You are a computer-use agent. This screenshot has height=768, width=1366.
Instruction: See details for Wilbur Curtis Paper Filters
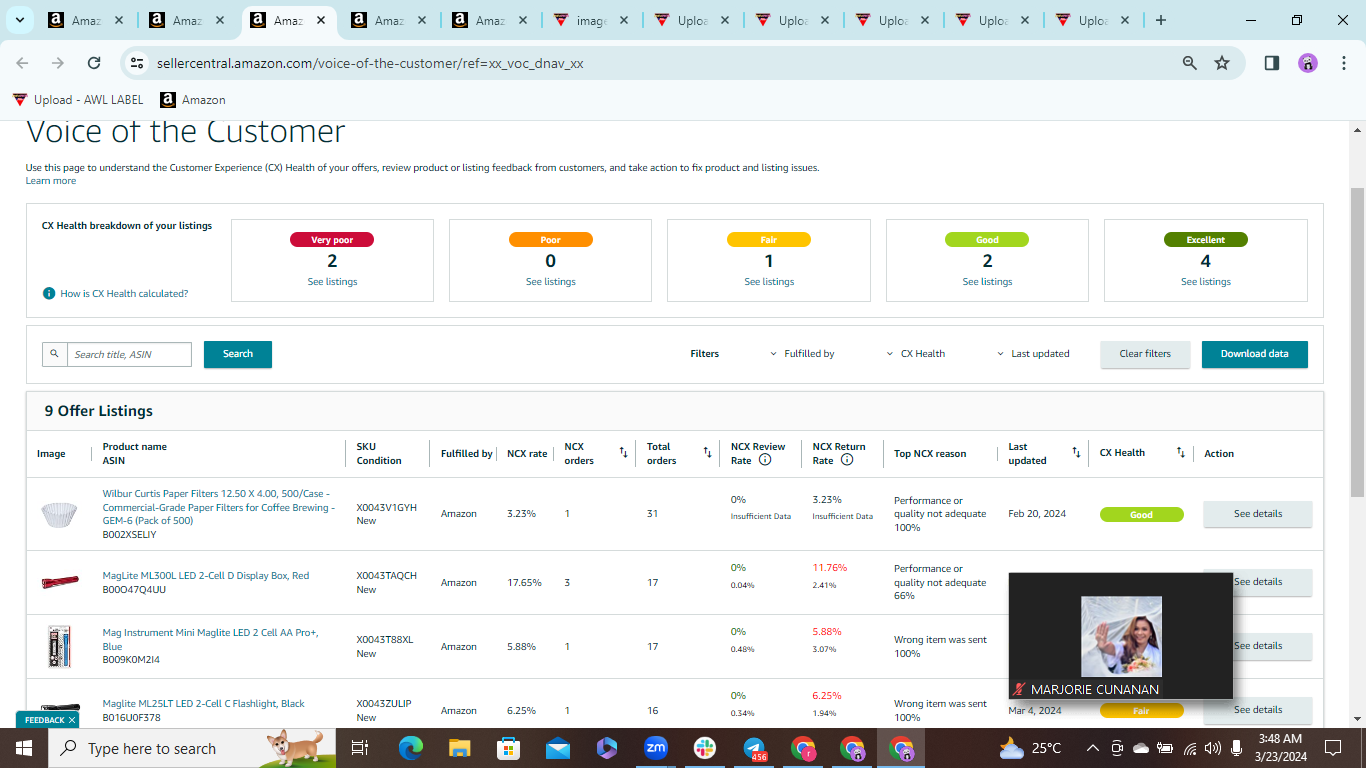[x=1257, y=514]
